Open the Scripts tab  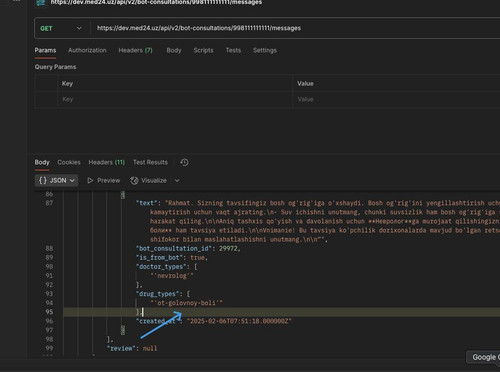pos(203,50)
